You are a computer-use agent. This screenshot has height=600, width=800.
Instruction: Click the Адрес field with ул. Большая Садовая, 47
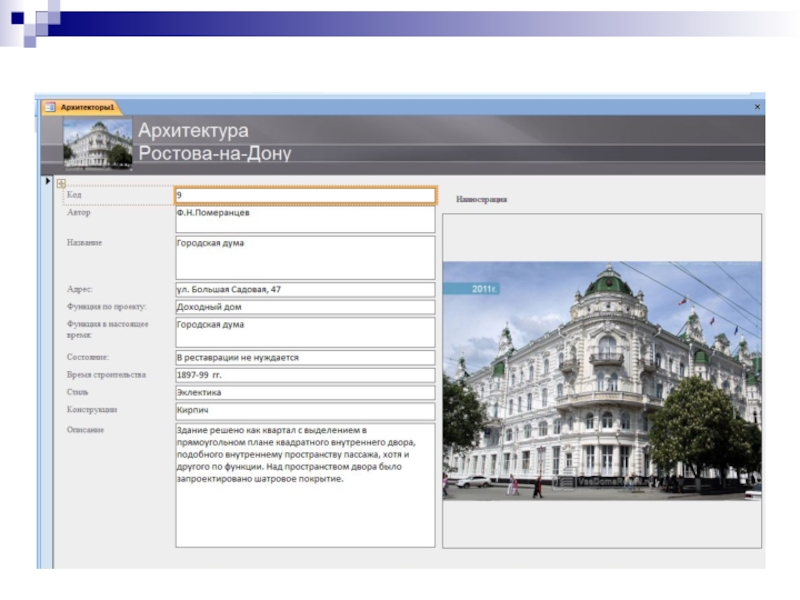pos(305,290)
